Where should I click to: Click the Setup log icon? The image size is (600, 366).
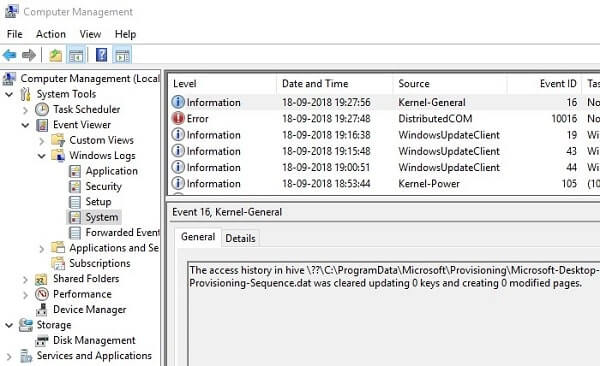tap(75, 202)
